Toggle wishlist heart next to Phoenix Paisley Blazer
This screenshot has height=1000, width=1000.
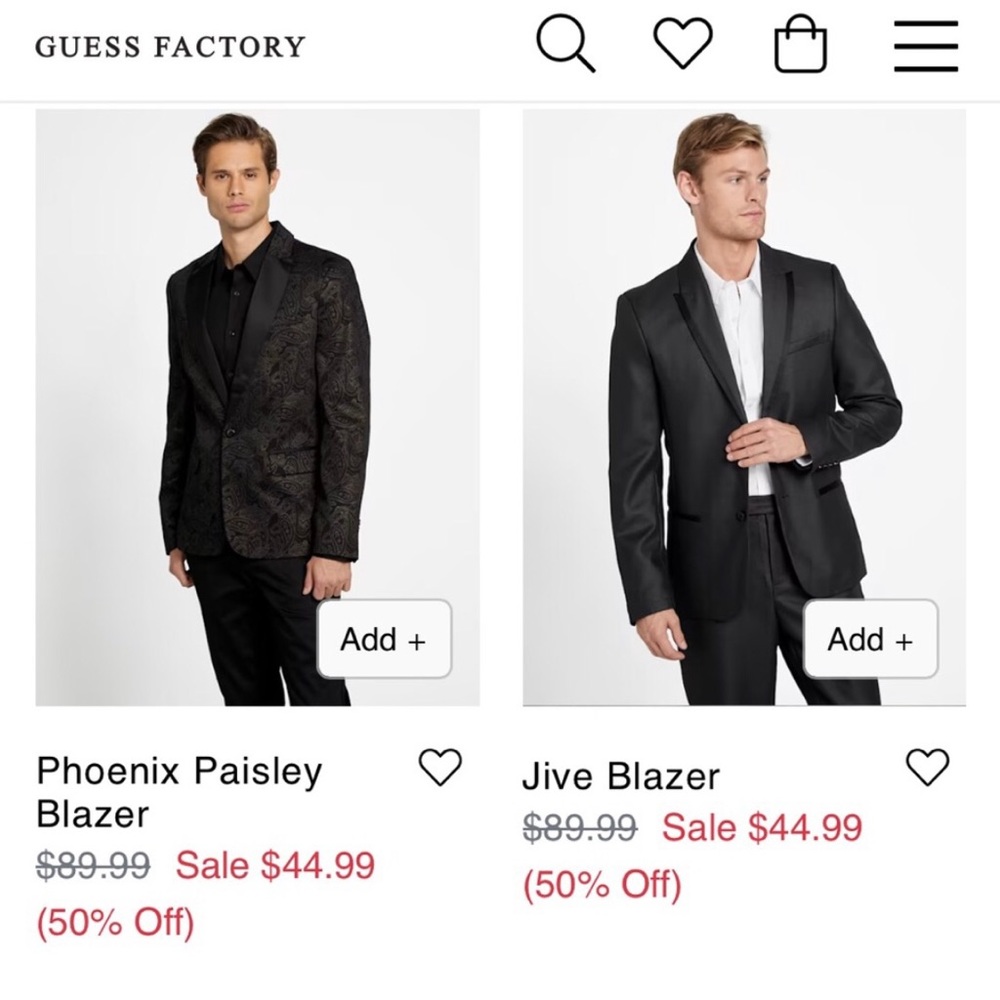[438, 765]
